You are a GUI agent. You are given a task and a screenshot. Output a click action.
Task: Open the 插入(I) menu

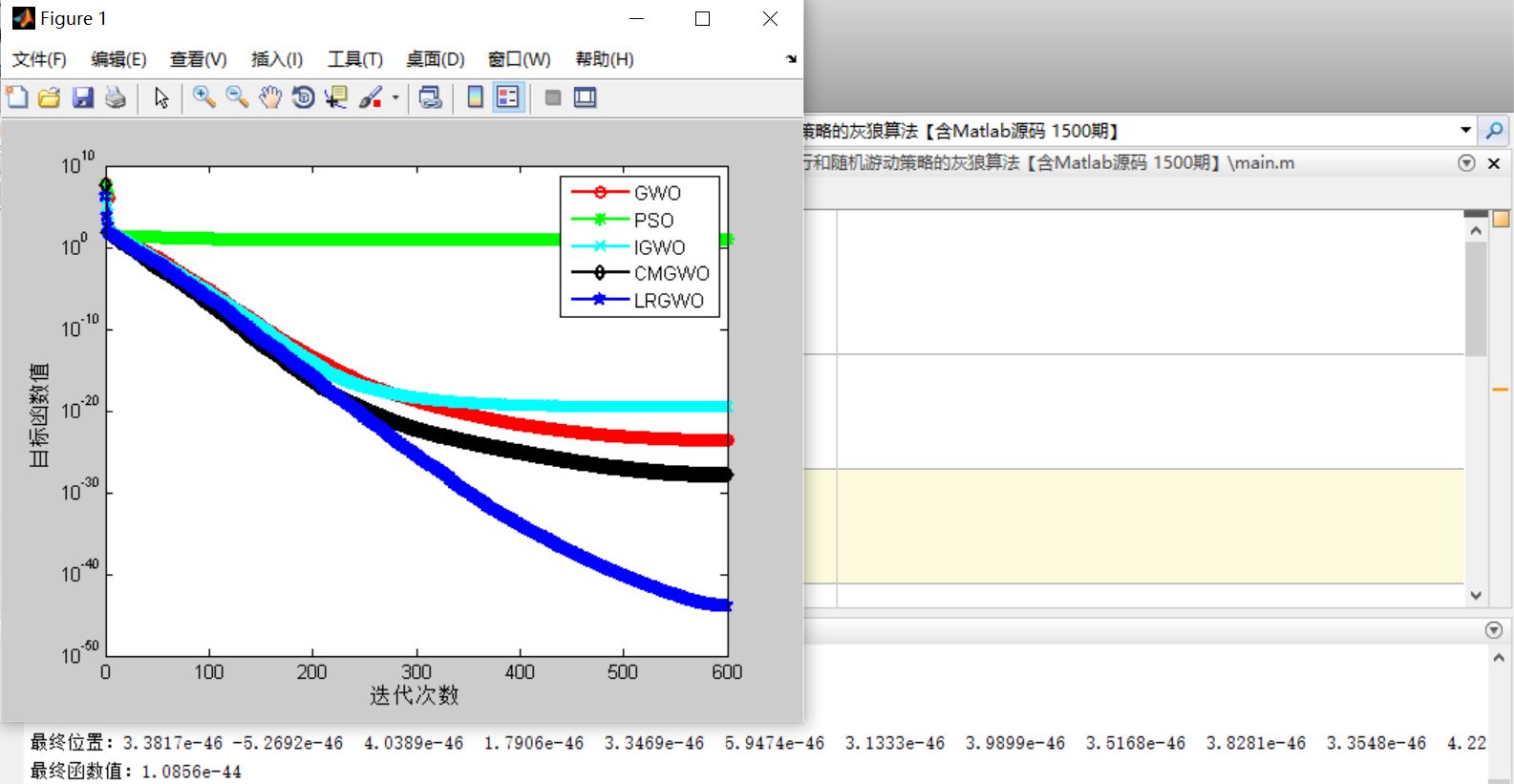point(276,59)
